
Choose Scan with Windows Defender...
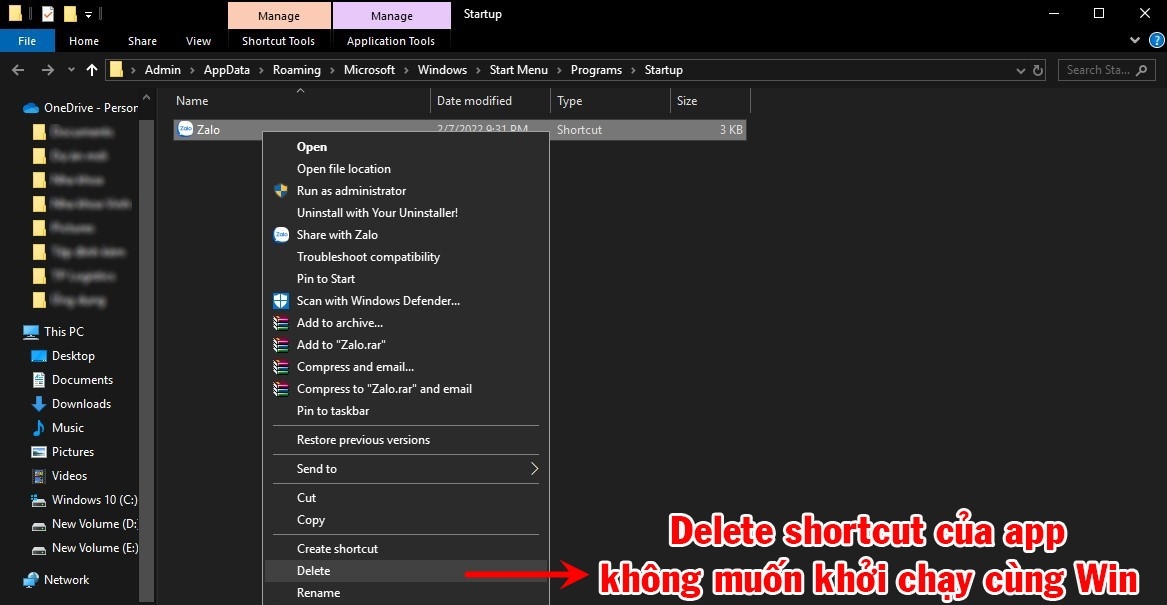pyautogui.click(x=406, y=301)
